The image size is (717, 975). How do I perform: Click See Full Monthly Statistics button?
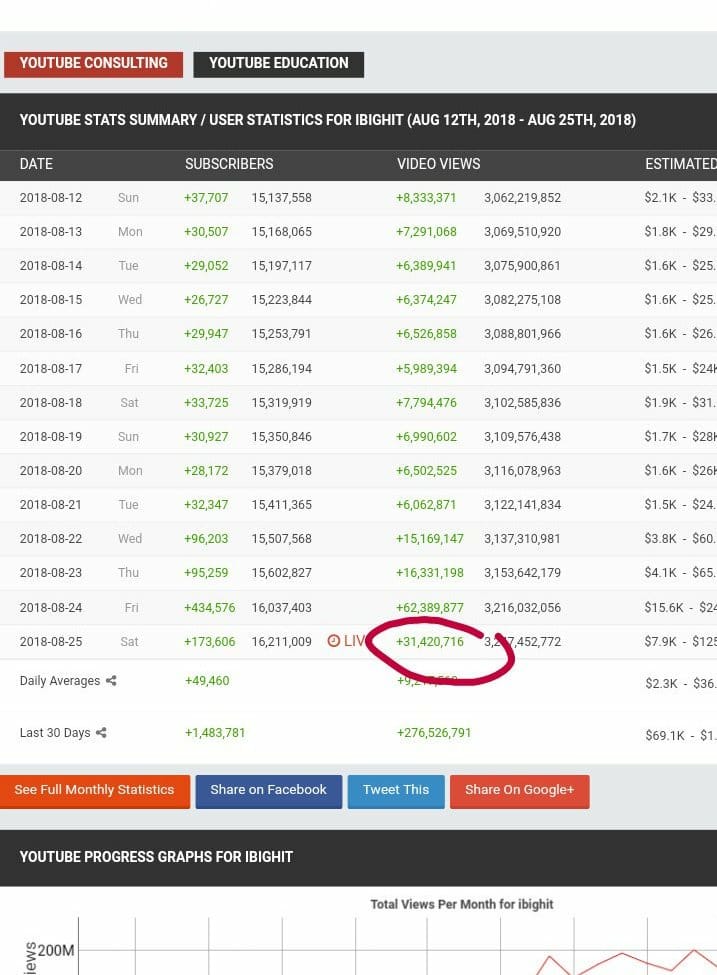[94, 790]
